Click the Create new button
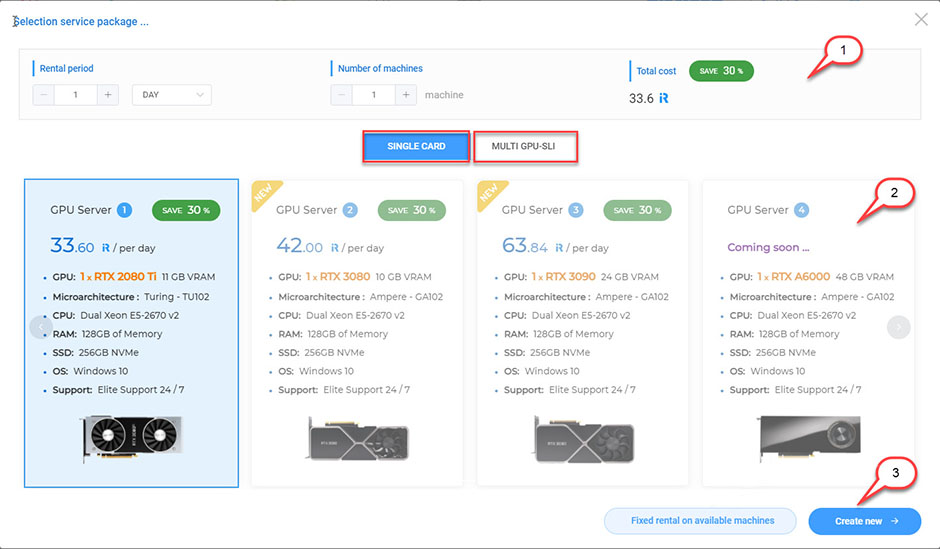 [864, 521]
